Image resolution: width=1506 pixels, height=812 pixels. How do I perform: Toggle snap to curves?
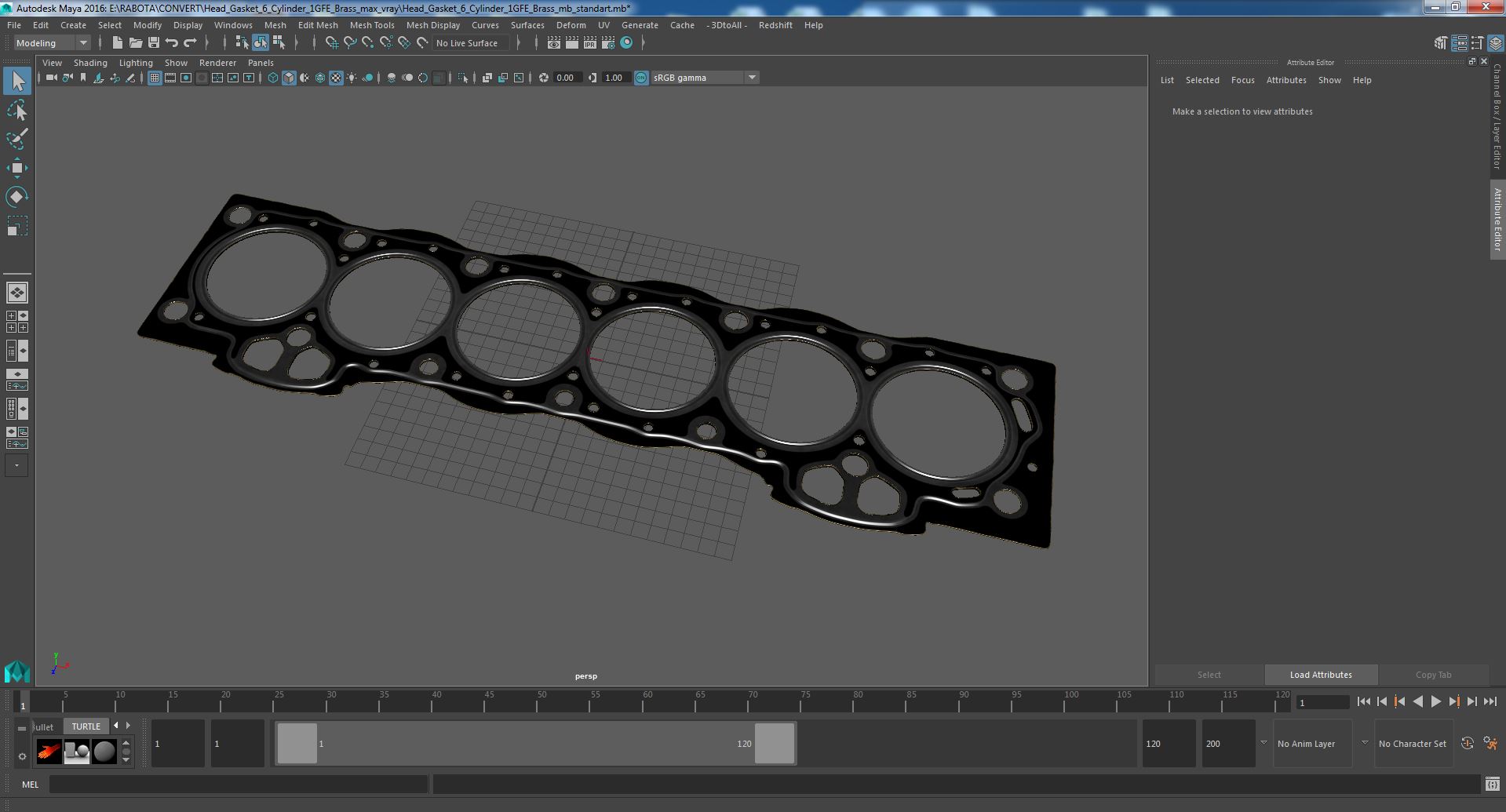click(350, 43)
